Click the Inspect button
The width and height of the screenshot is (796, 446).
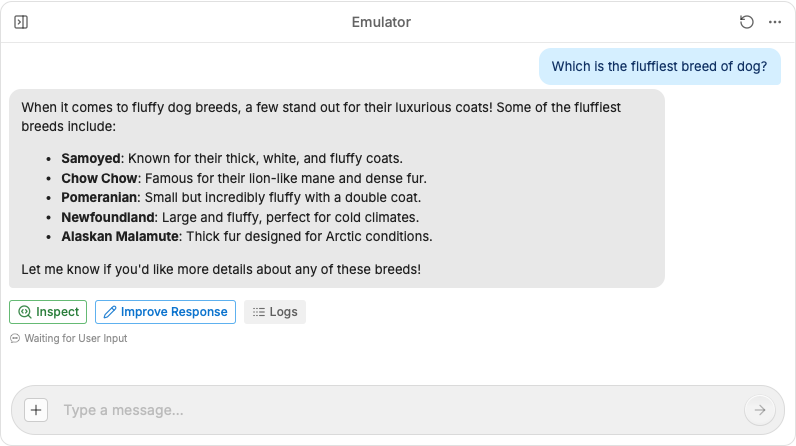[x=48, y=312]
